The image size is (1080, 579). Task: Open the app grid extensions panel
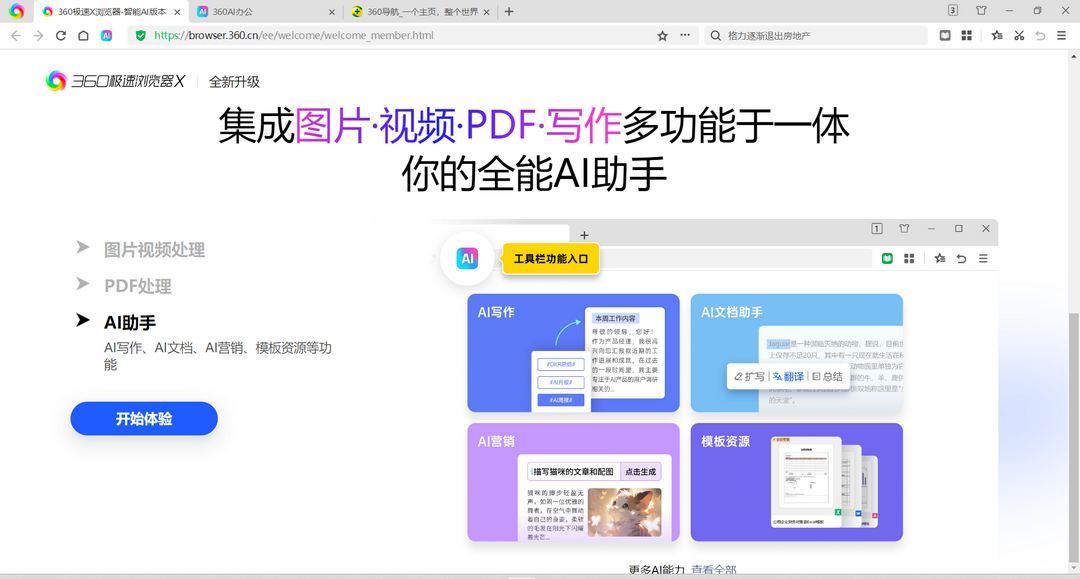pyautogui.click(x=967, y=35)
